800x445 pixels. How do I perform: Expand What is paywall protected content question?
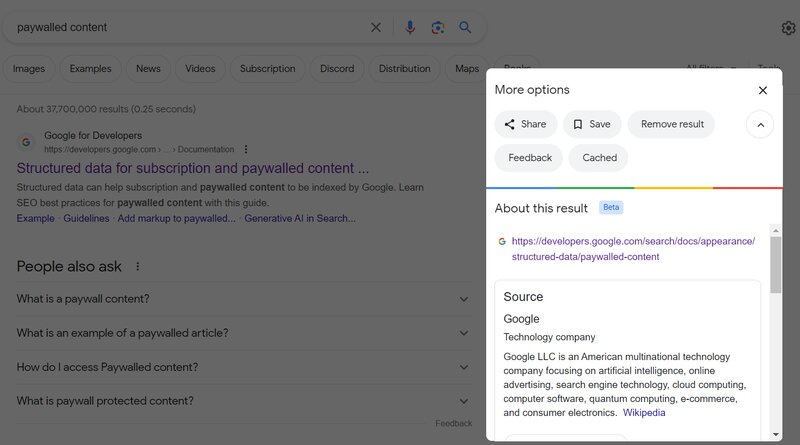(243, 401)
